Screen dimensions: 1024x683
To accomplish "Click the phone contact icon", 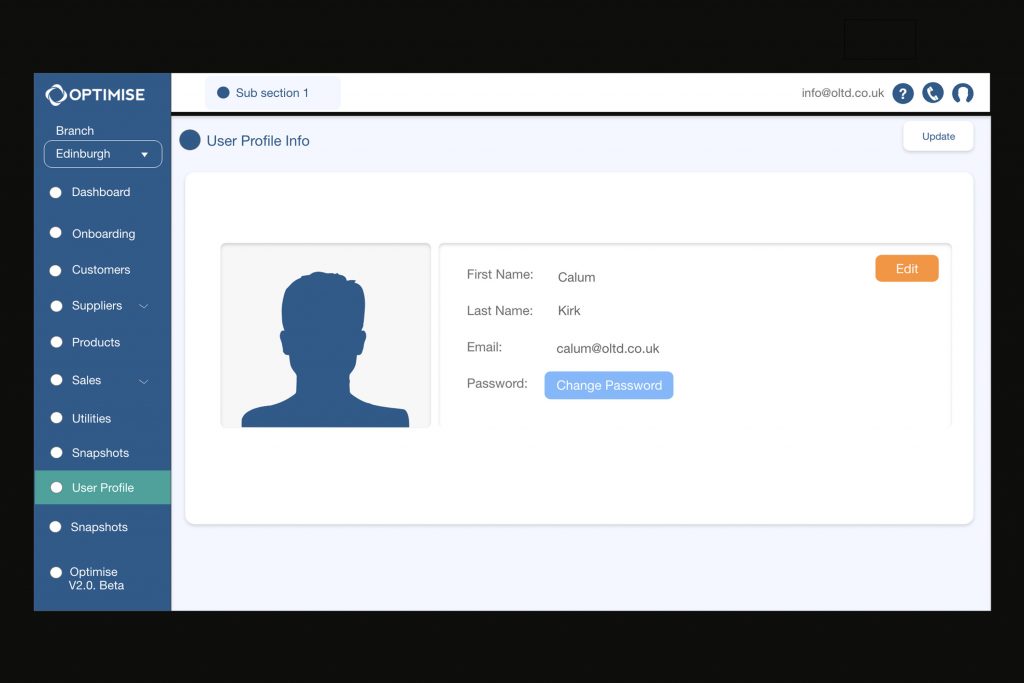I will coord(933,93).
